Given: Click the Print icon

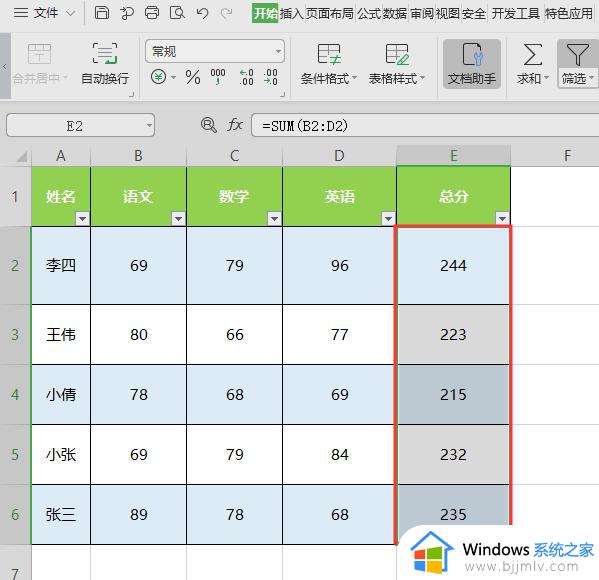Looking at the screenshot, I should click(x=152, y=13).
